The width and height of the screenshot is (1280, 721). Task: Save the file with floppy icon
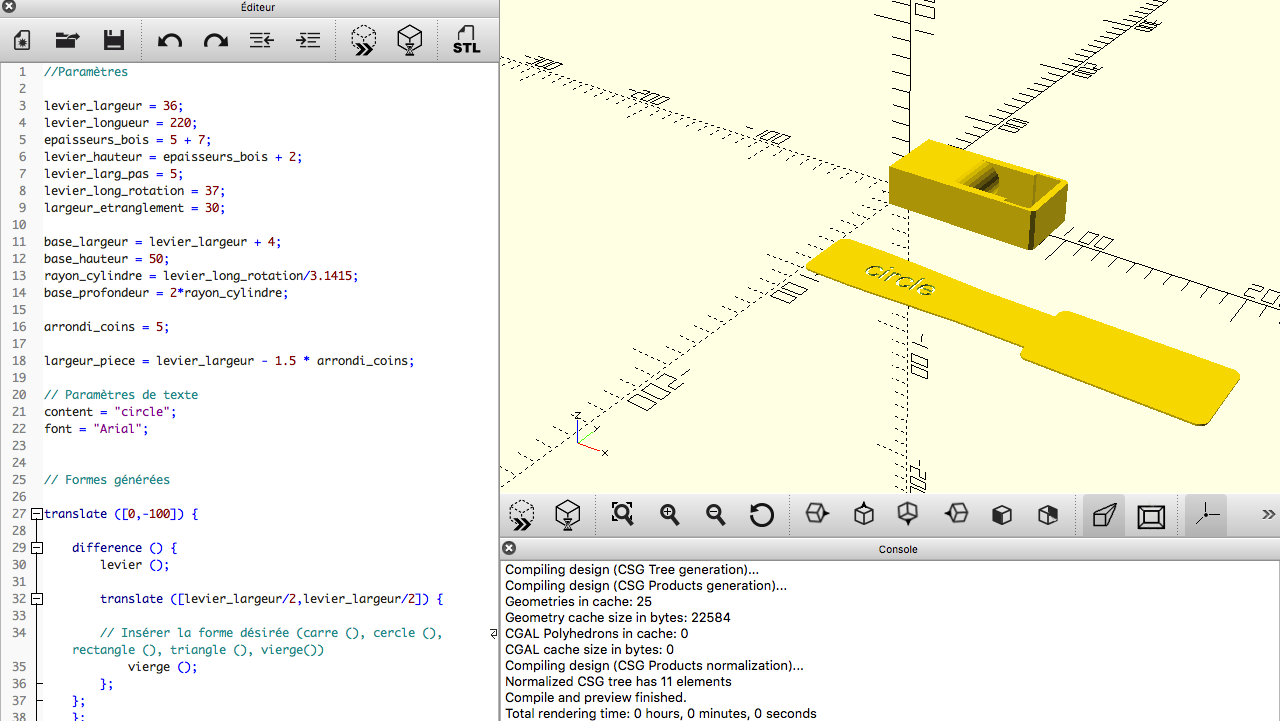click(x=114, y=41)
